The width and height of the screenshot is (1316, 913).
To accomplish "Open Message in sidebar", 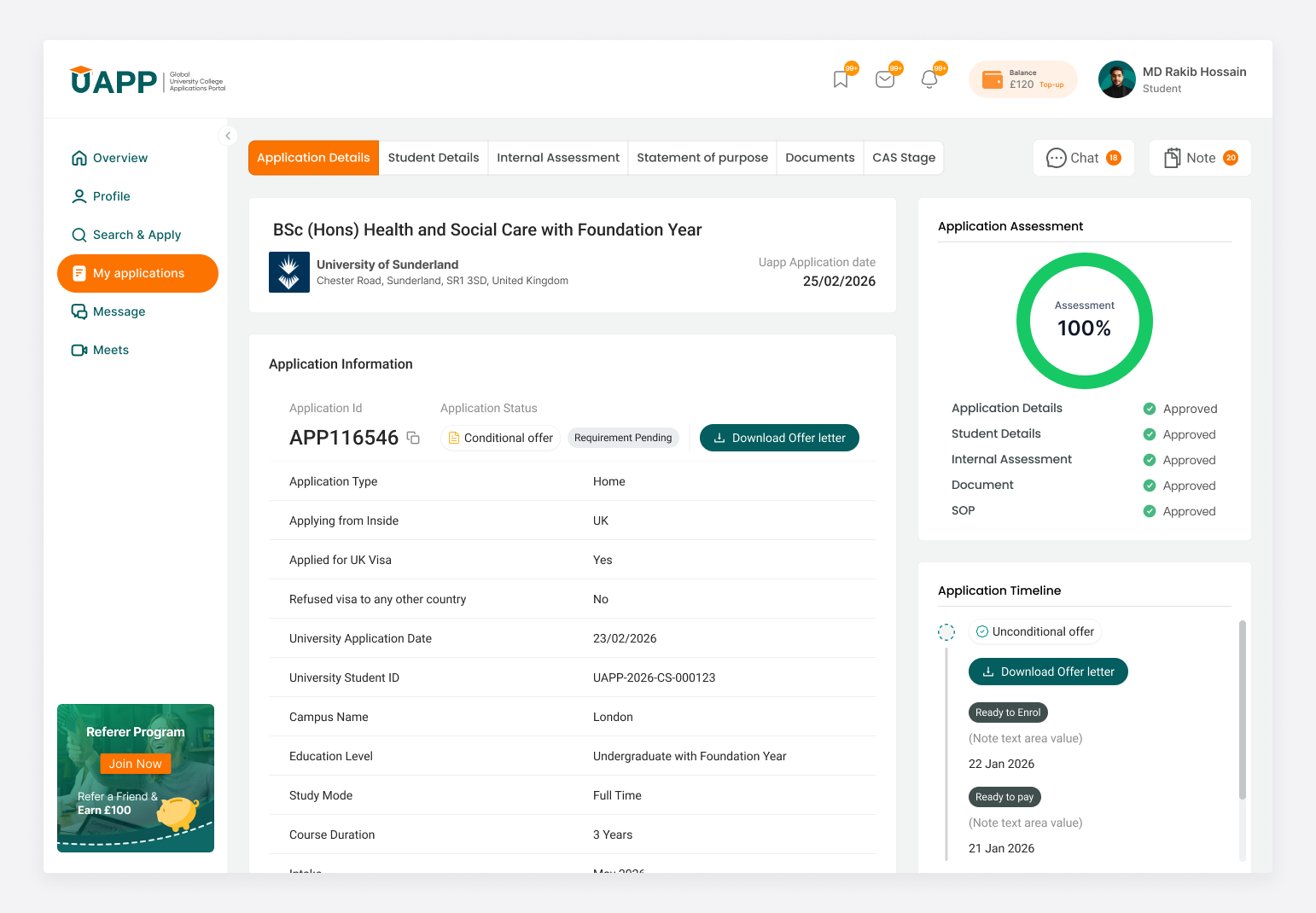I will 108,311.
